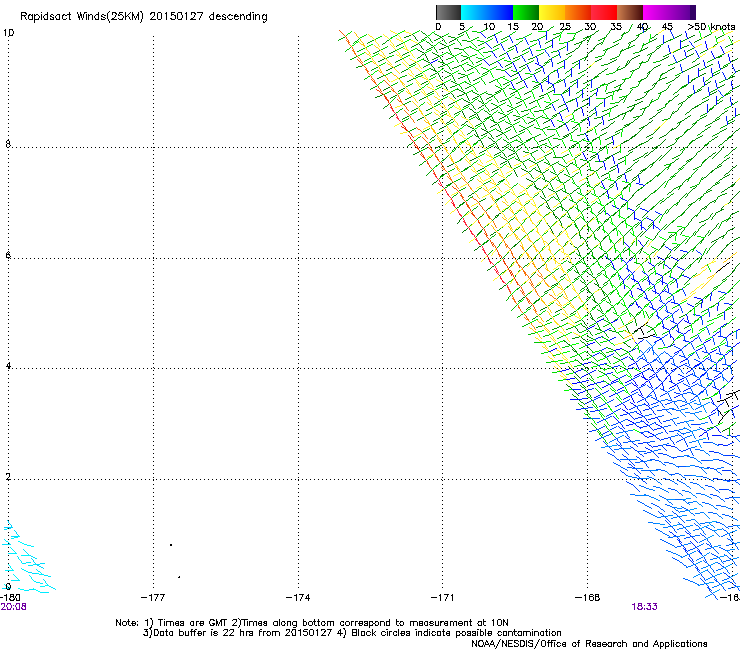Click the green 15-20 knots color swatch

point(526,12)
